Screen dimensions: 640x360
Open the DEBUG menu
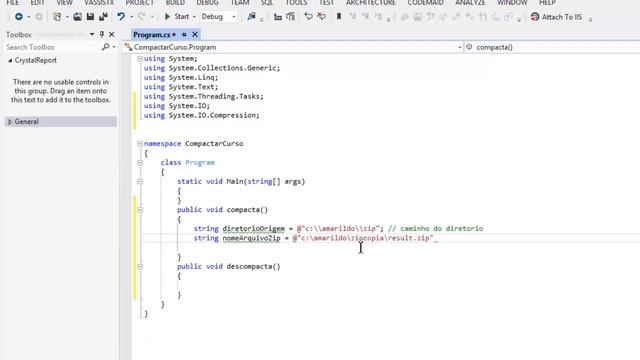[x=207, y=3]
